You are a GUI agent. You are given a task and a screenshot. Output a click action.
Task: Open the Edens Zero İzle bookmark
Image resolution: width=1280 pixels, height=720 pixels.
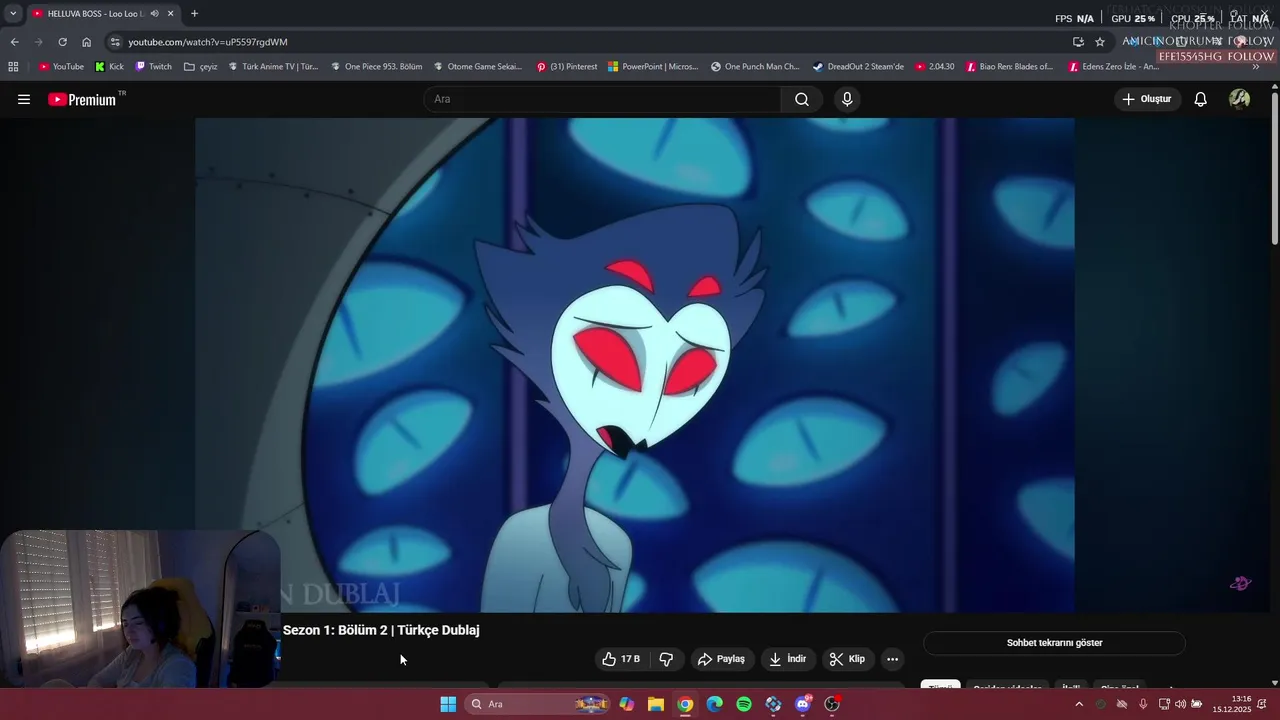tap(1113, 67)
